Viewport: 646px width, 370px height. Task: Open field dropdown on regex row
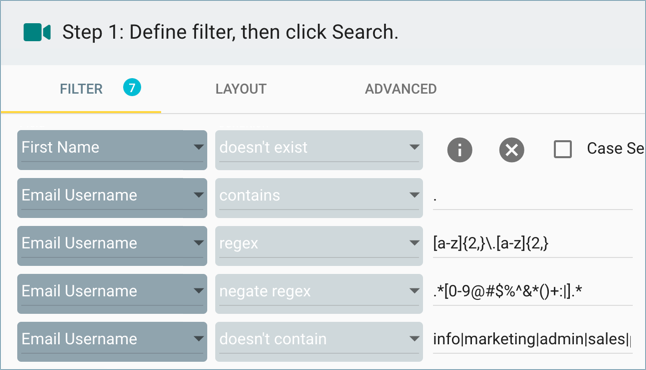[x=112, y=246]
